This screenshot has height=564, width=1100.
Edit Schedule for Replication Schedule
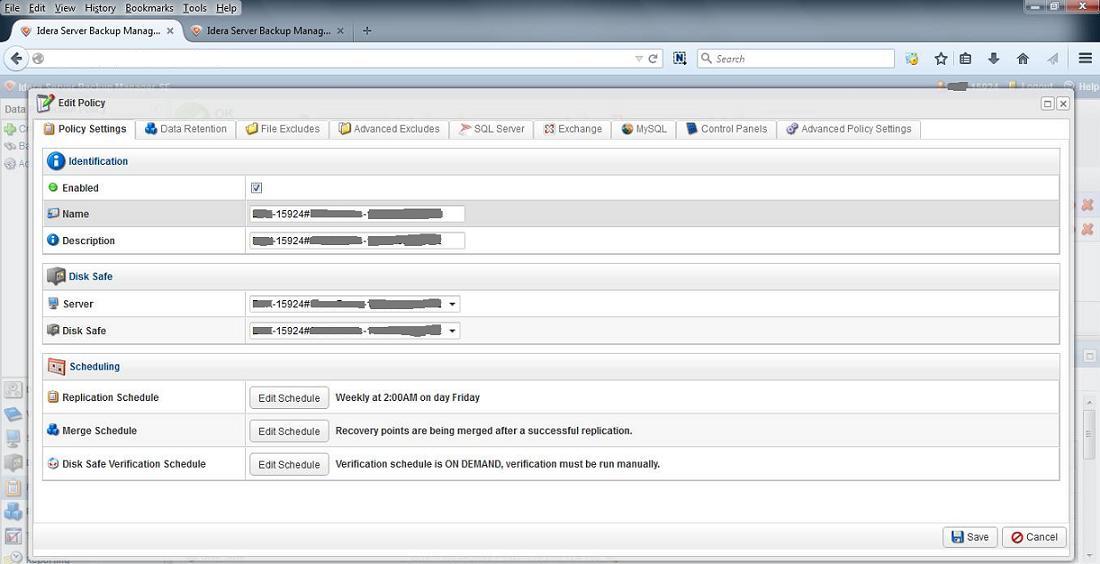[x=289, y=398]
